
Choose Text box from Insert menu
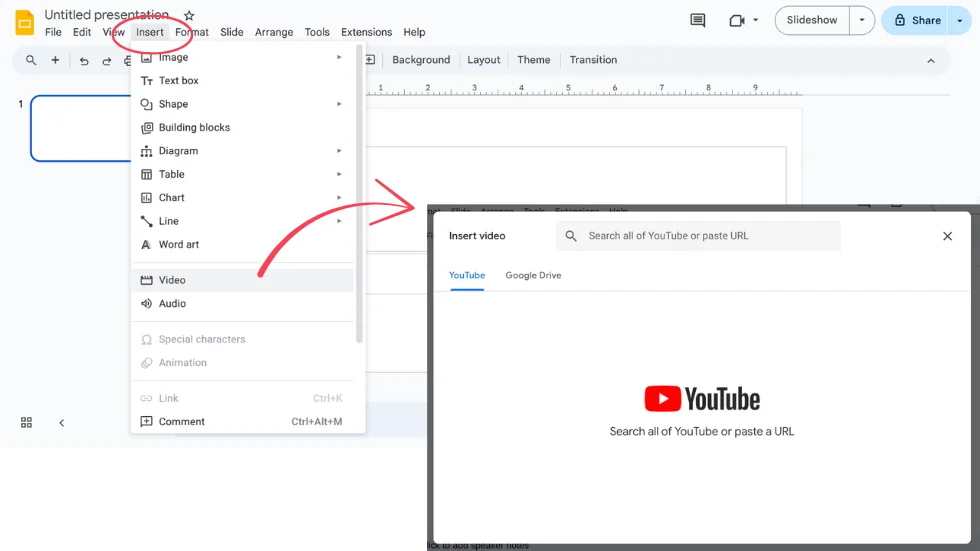242,81
